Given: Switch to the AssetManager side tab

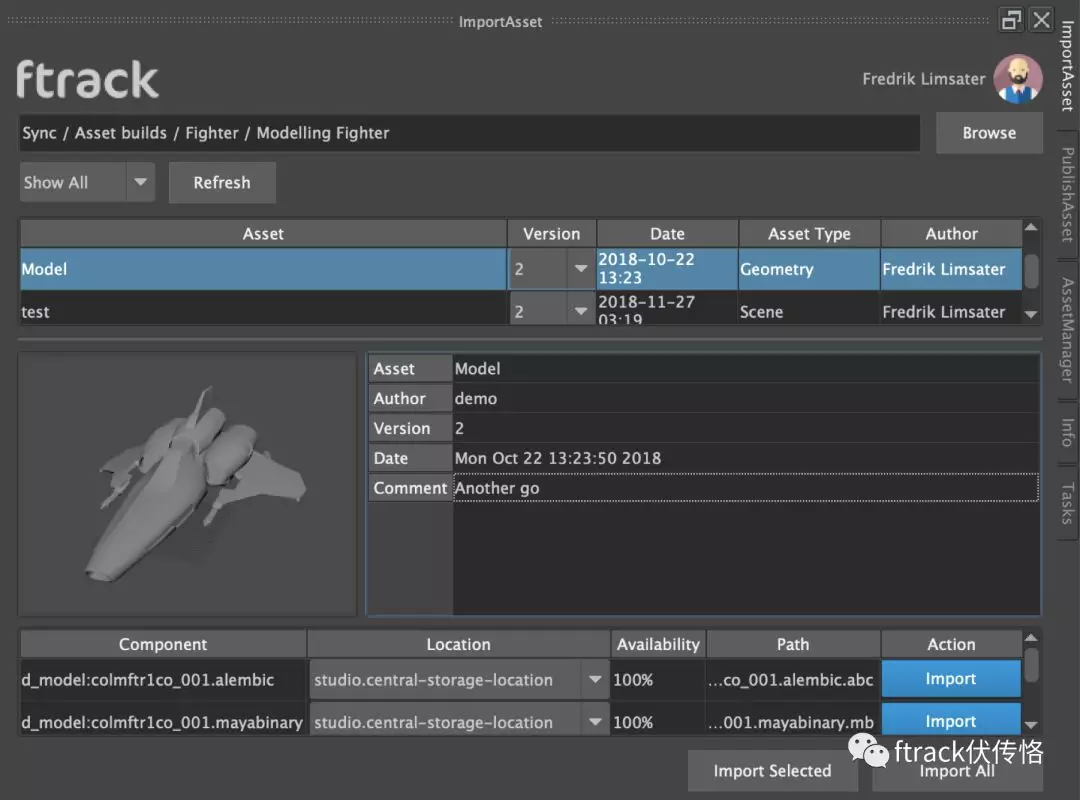Looking at the screenshot, I should [x=1067, y=330].
